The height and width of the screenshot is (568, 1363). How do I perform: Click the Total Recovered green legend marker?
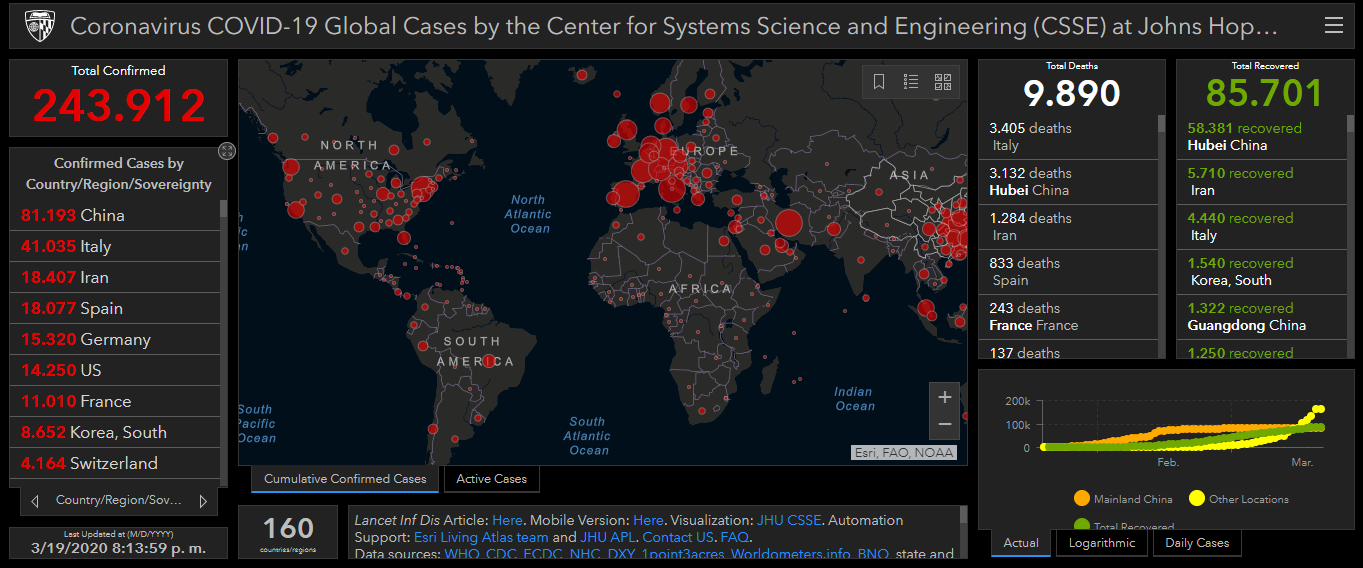click(1081, 526)
